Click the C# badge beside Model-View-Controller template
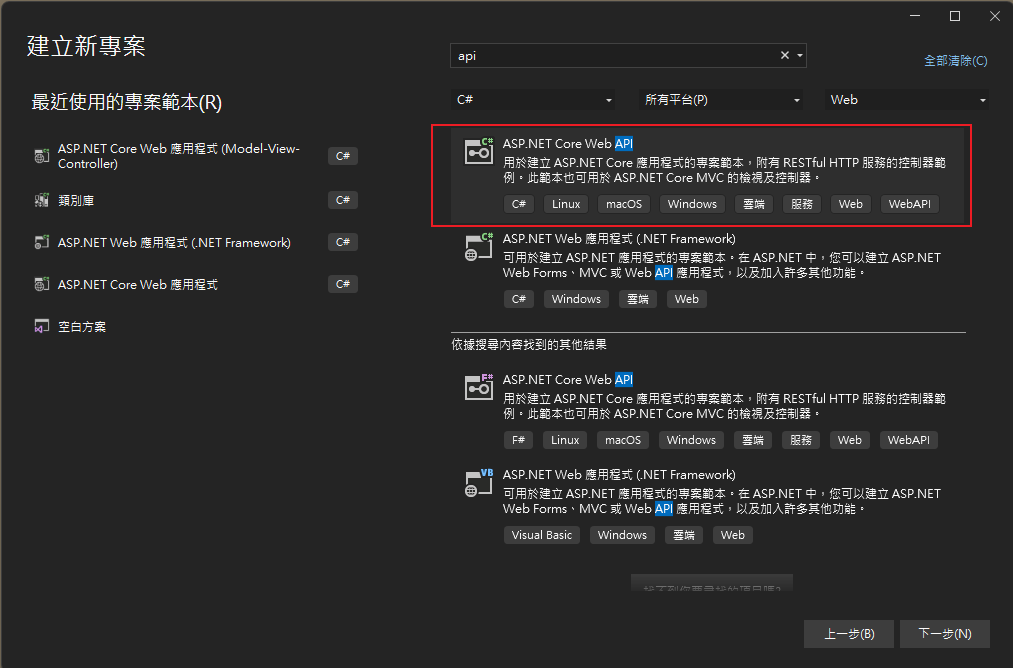Screen dimensions: 1013x668 [x=342, y=156]
